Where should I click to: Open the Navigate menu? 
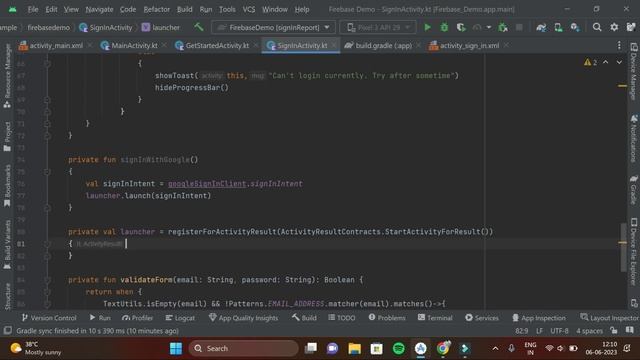[x=99, y=9]
